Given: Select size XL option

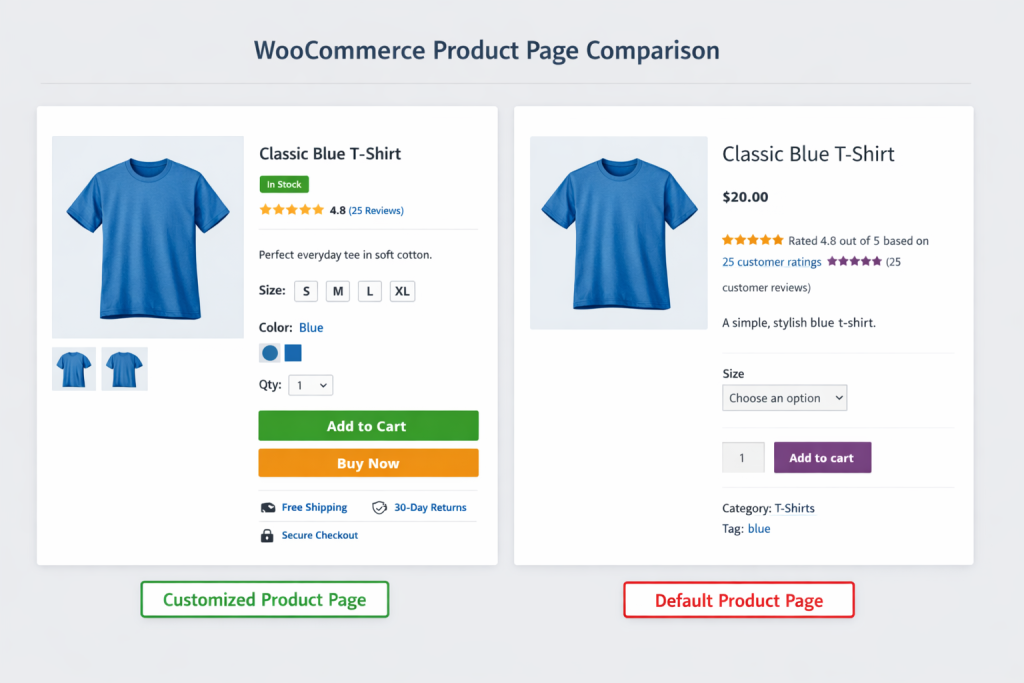Looking at the screenshot, I should pos(402,291).
